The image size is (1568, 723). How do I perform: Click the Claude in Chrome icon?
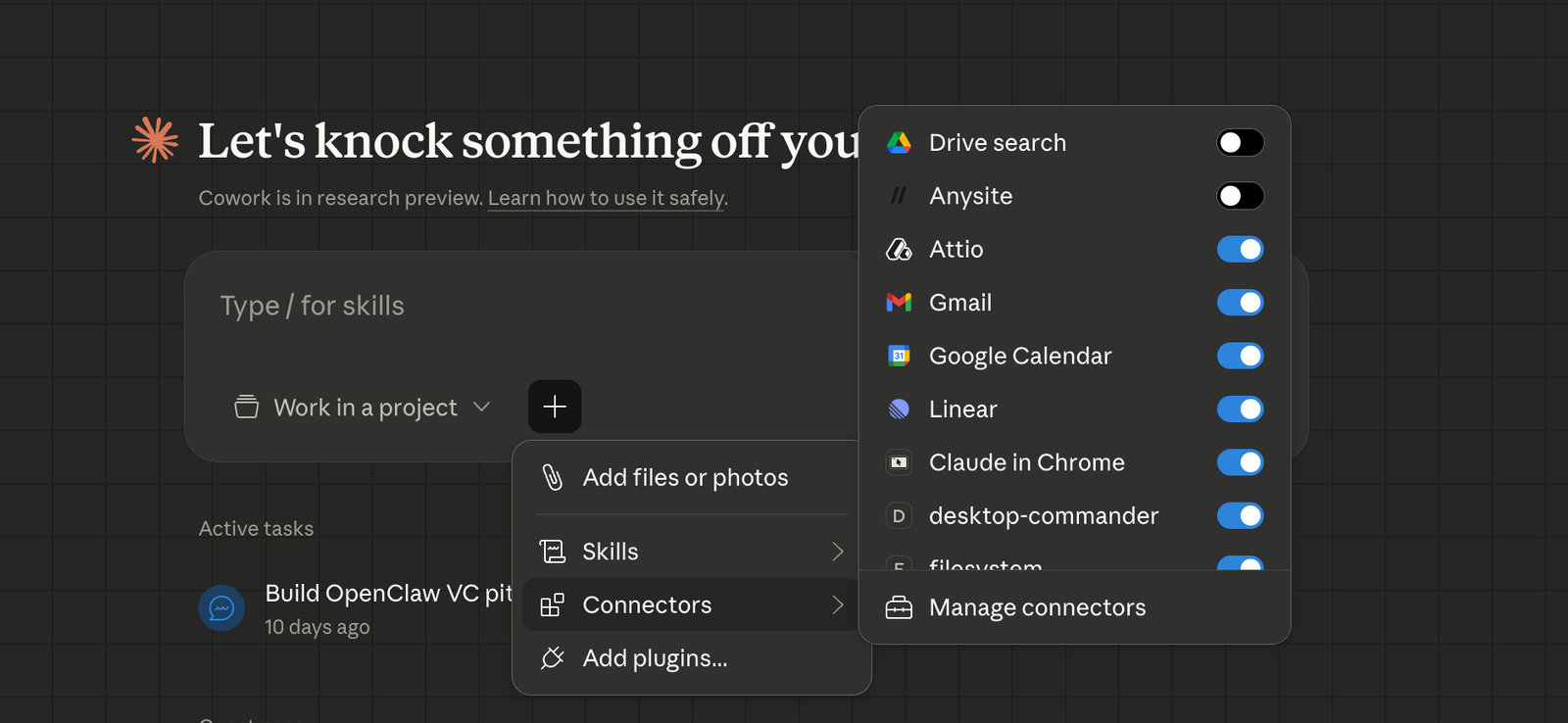pos(899,462)
